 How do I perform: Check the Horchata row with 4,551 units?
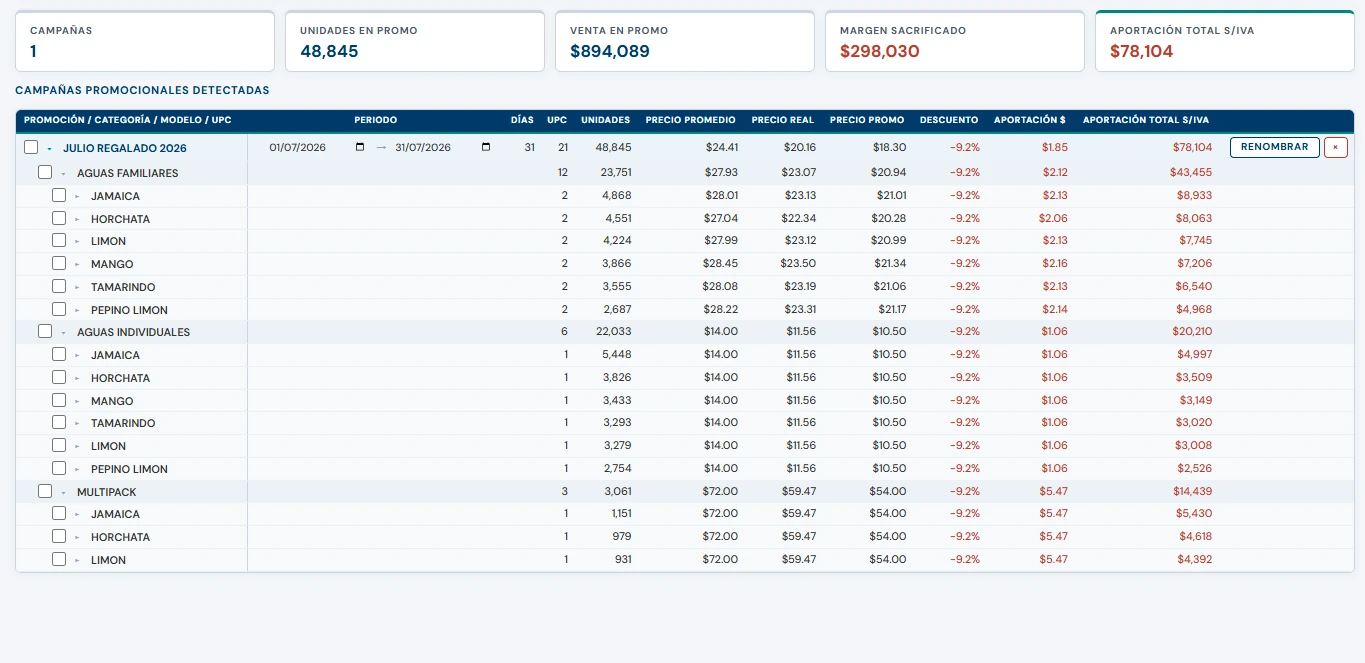tap(59, 218)
